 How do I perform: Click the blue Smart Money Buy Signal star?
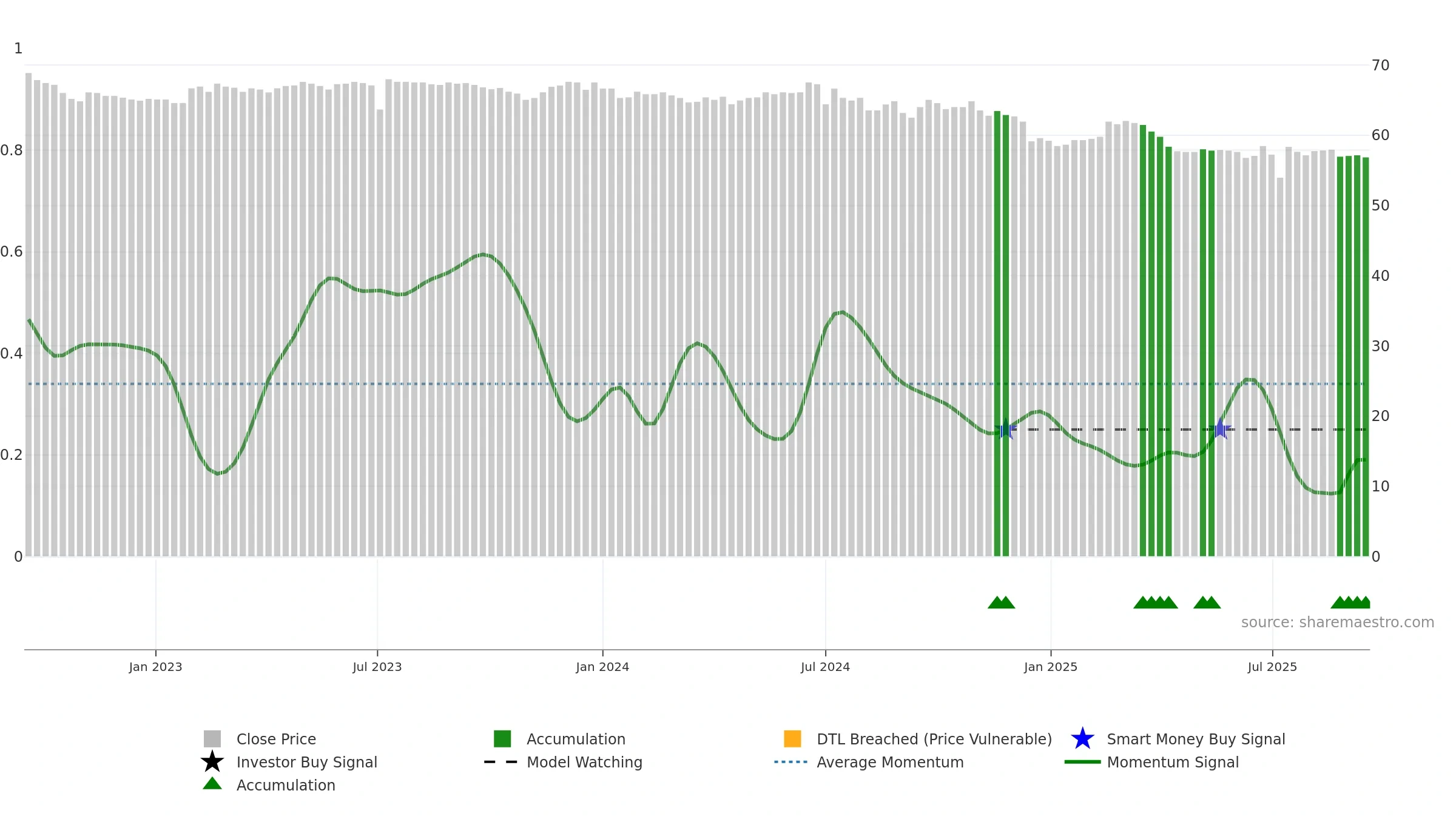1082,739
